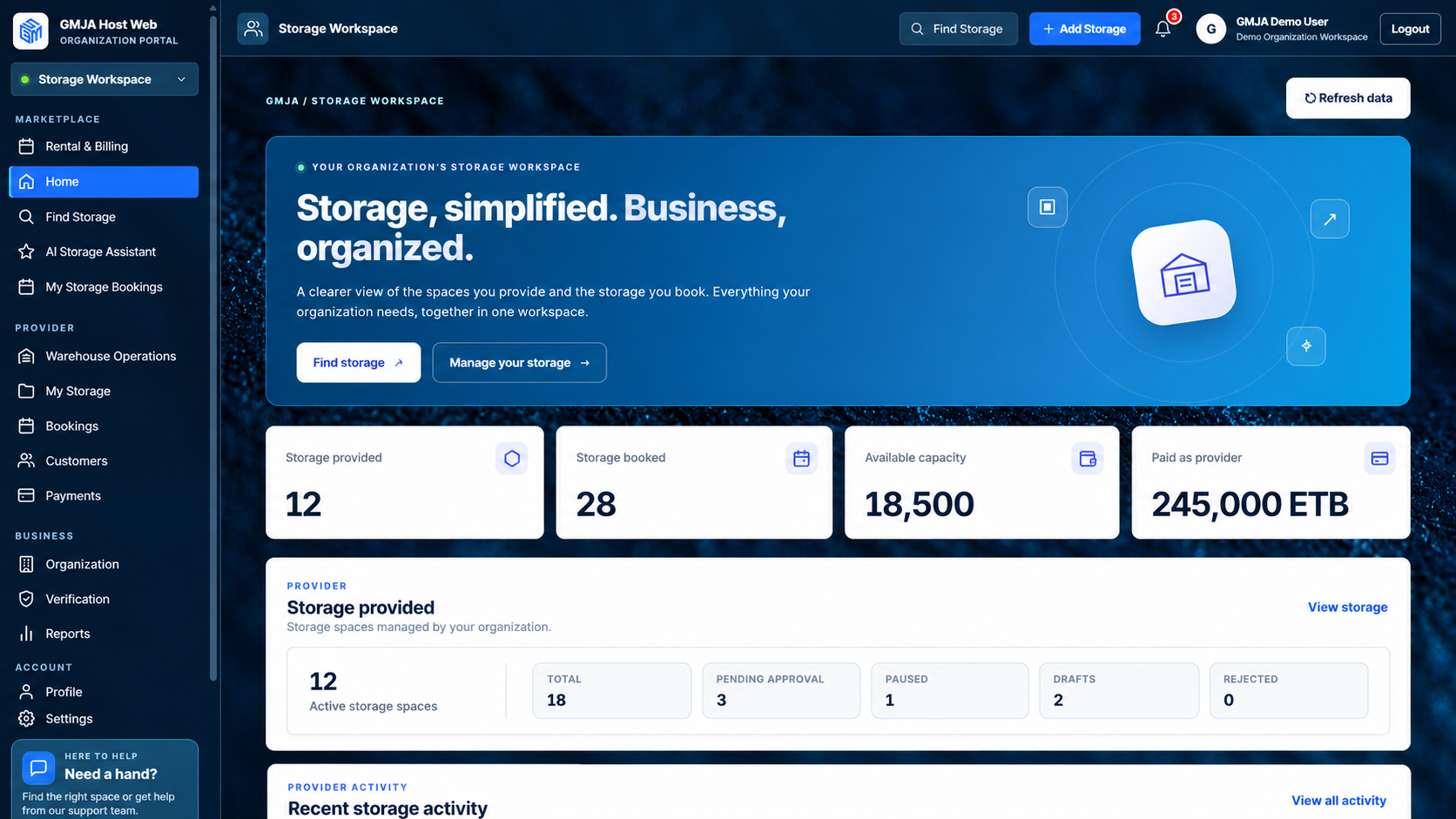1456x819 pixels.
Task: Follow the View storage link
Action: click(x=1347, y=608)
